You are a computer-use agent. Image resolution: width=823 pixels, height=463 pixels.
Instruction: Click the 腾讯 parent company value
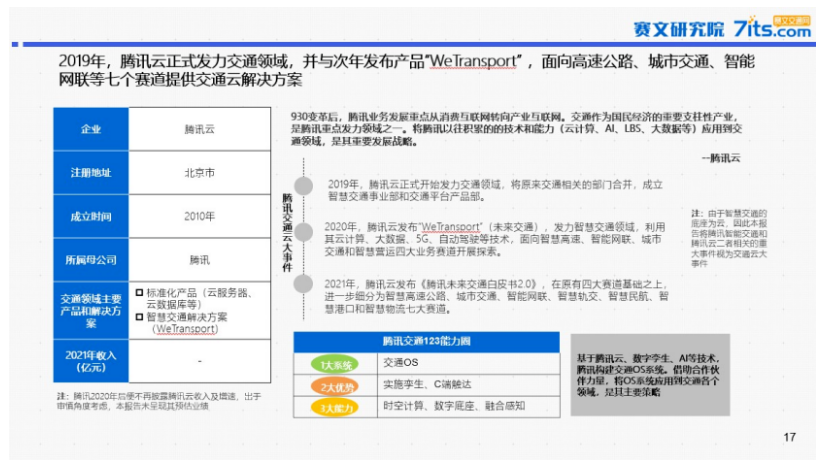point(199,260)
